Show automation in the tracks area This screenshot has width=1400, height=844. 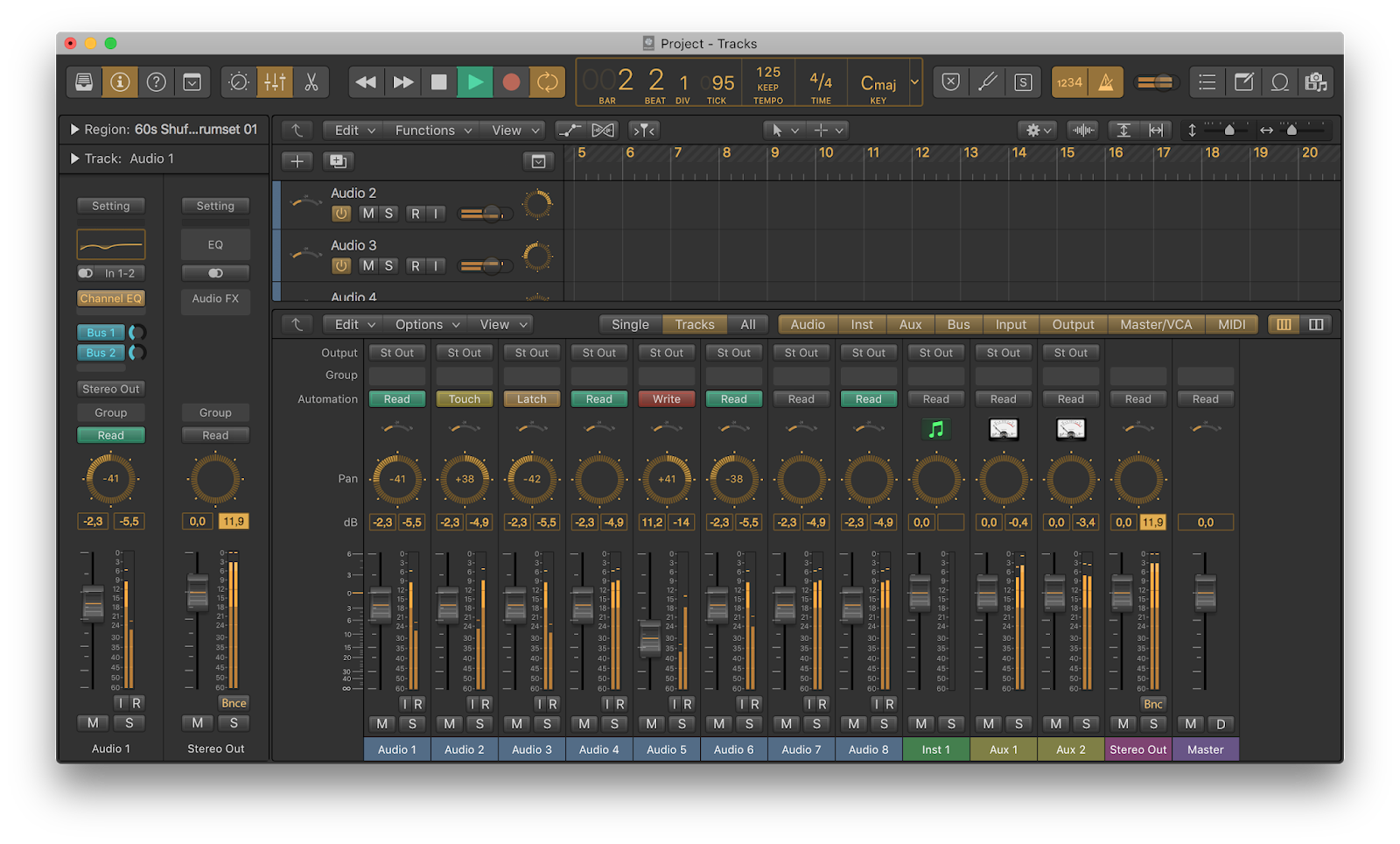570,130
